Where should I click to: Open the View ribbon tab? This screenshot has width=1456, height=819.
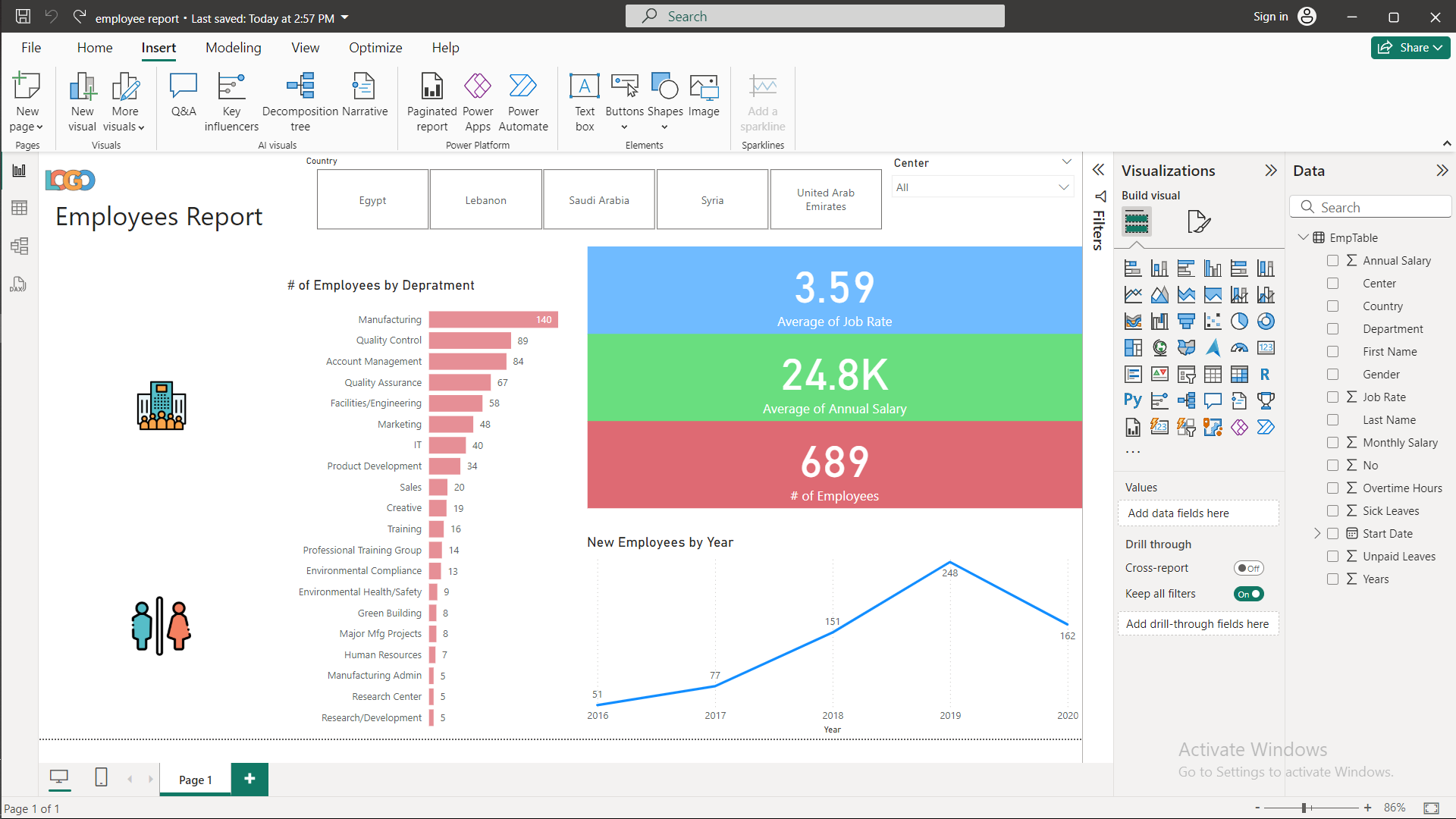pos(305,48)
